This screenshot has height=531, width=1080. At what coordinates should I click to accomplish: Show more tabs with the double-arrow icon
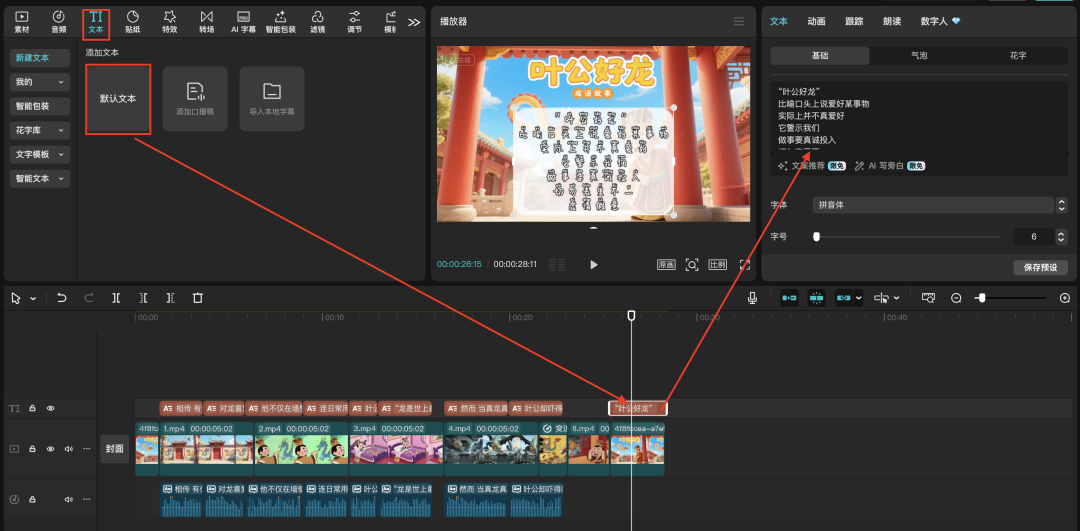pos(413,22)
